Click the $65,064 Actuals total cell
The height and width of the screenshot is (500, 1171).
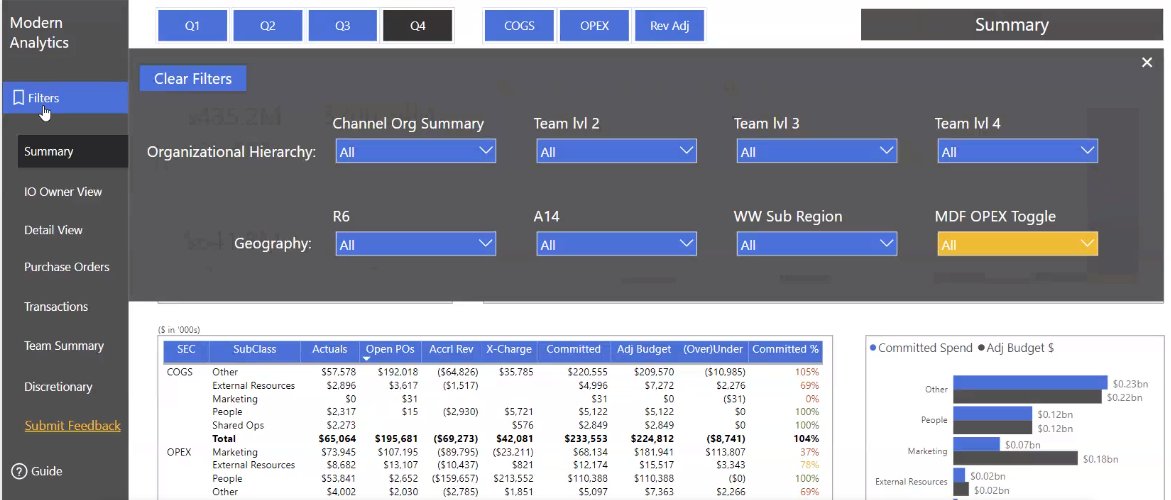pos(337,439)
